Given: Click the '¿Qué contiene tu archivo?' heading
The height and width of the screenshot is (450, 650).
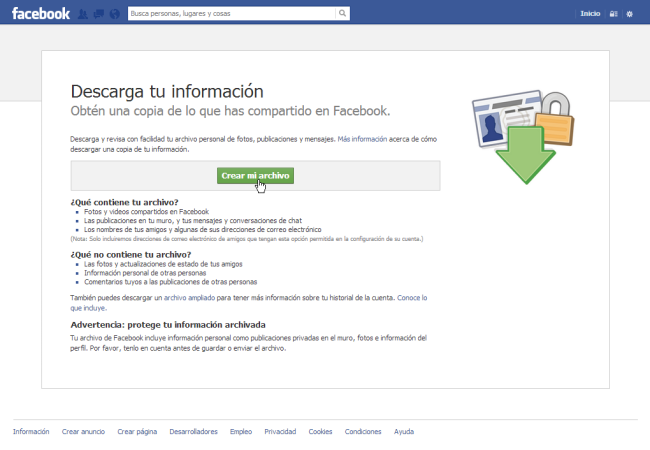Looking at the screenshot, I should click(124, 202).
